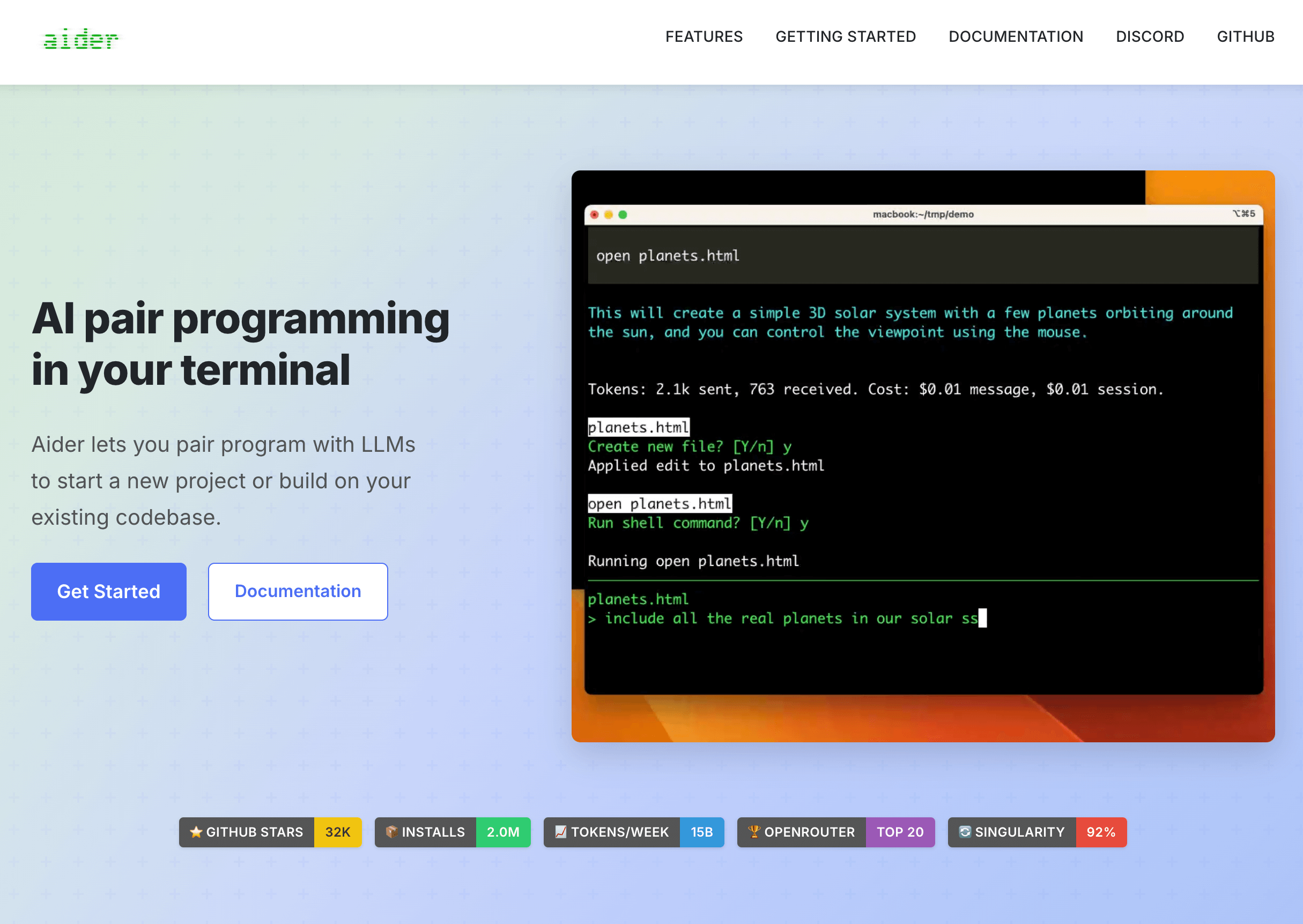The width and height of the screenshot is (1303, 924).
Task: Click the TOP 20 badge value
Action: pyautogui.click(x=900, y=832)
